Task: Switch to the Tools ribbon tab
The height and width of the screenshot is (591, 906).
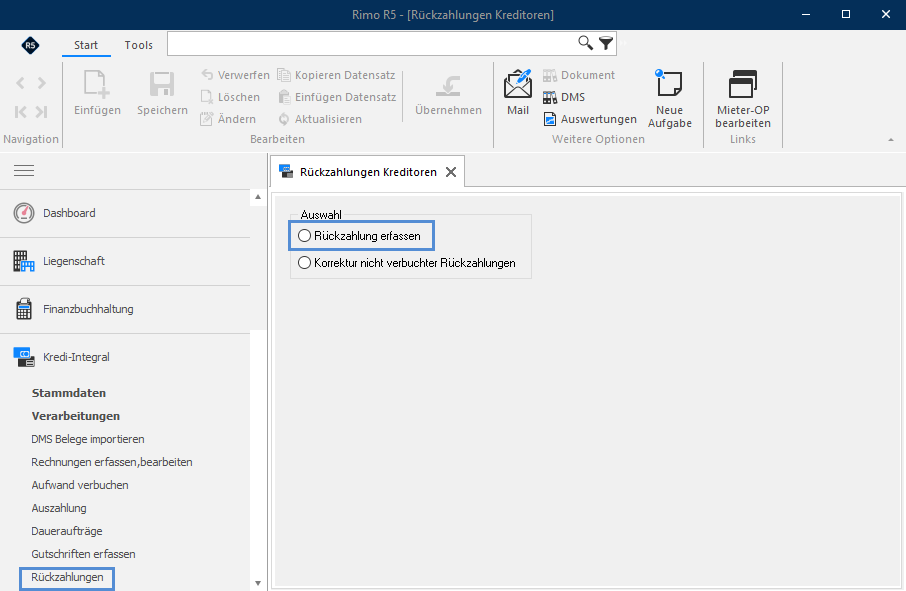Action: (x=139, y=45)
